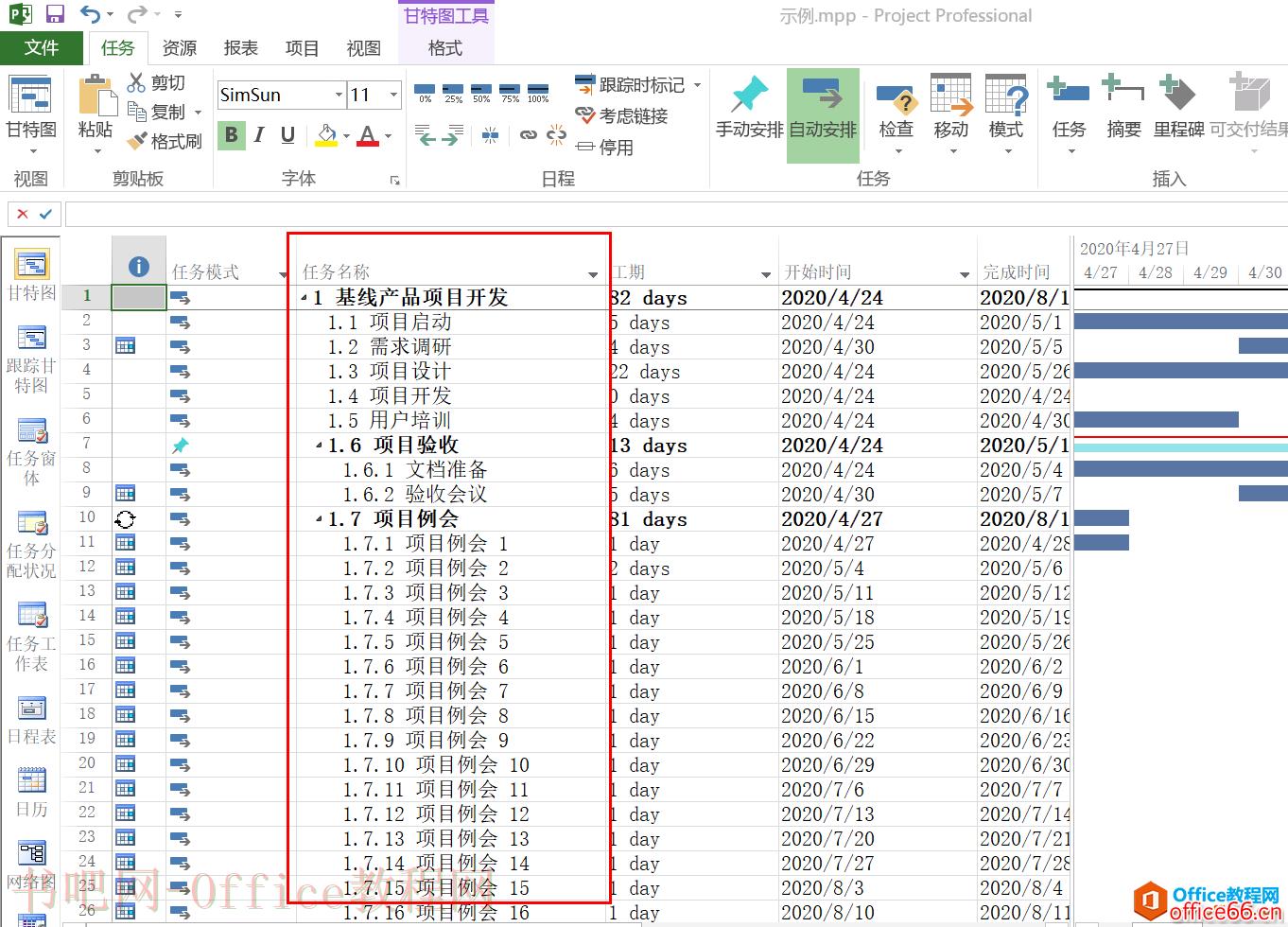Image resolution: width=1288 pixels, height=927 pixels.
Task: Open the 移动 move task menu
Action: click(950, 114)
